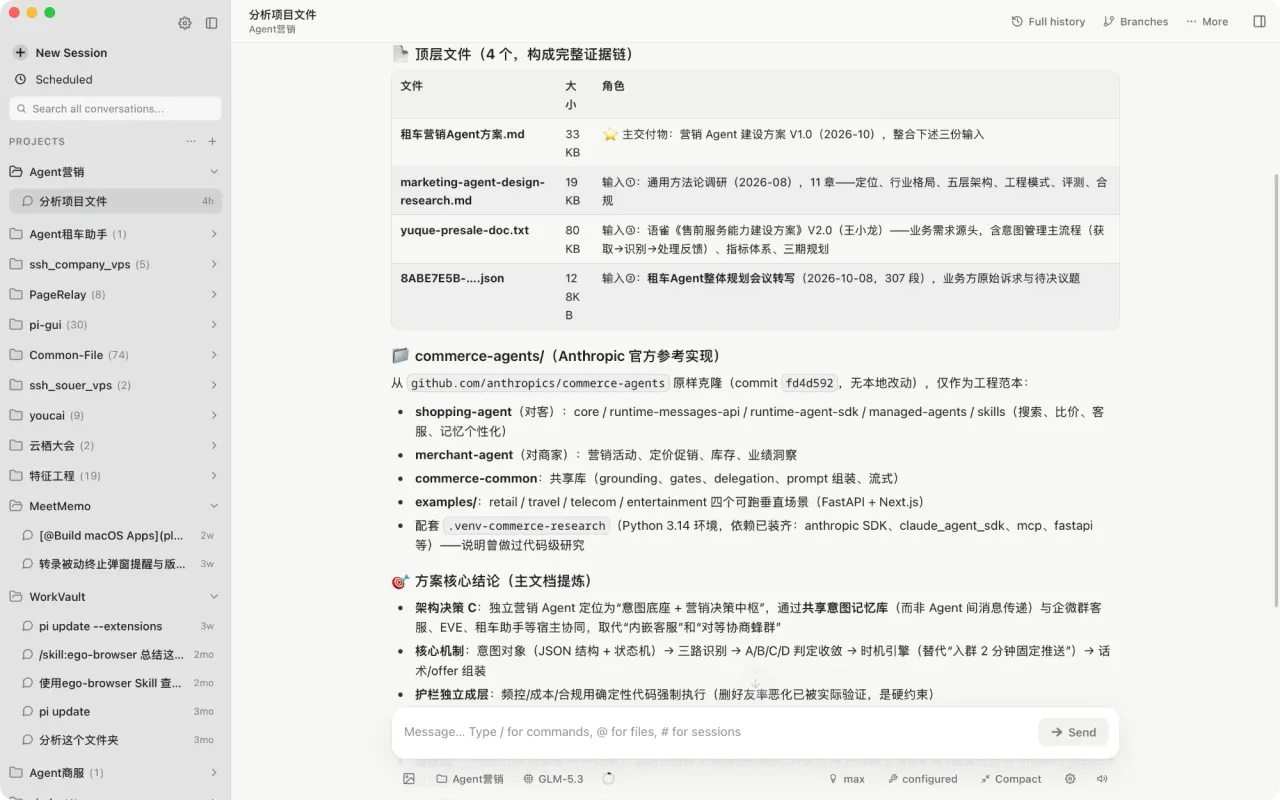Open the pi update --extensions session
The width and height of the screenshot is (1280, 800).
115,626
